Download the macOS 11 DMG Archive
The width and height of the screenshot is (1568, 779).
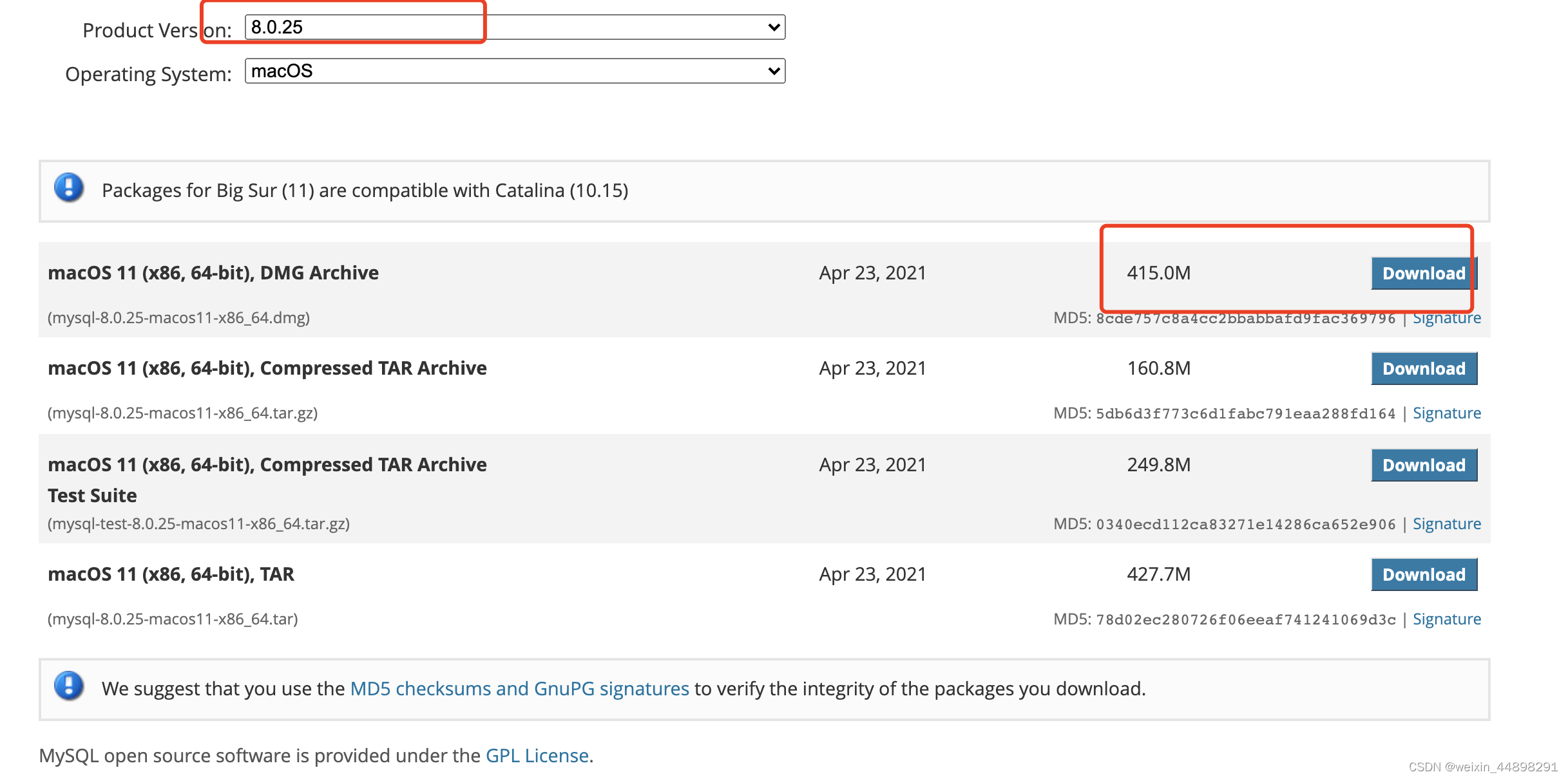(x=1423, y=274)
